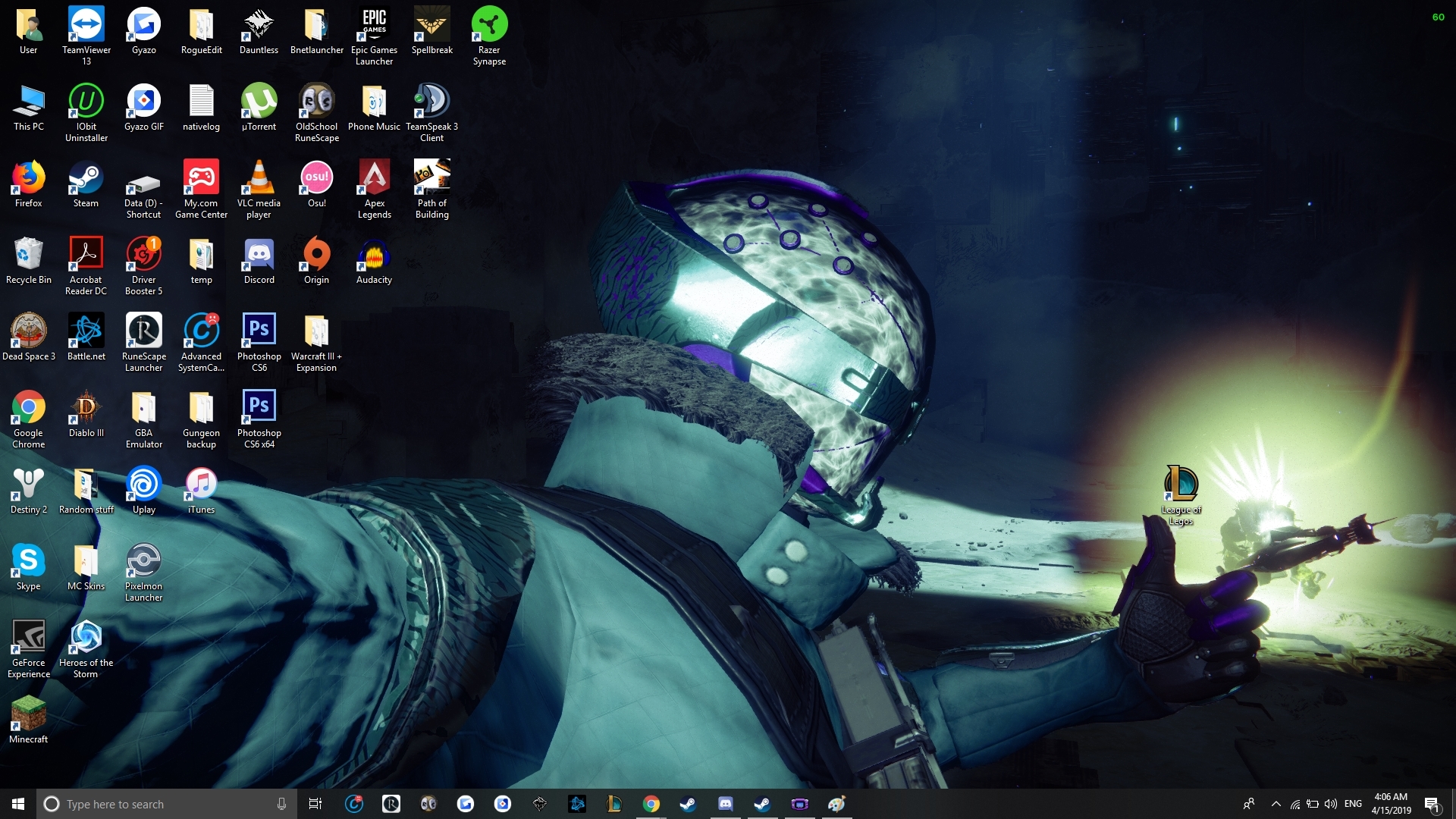Viewport: 1456px width, 819px height.
Task: Open the ENG language input selector
Action: [x=1353, y=804]
